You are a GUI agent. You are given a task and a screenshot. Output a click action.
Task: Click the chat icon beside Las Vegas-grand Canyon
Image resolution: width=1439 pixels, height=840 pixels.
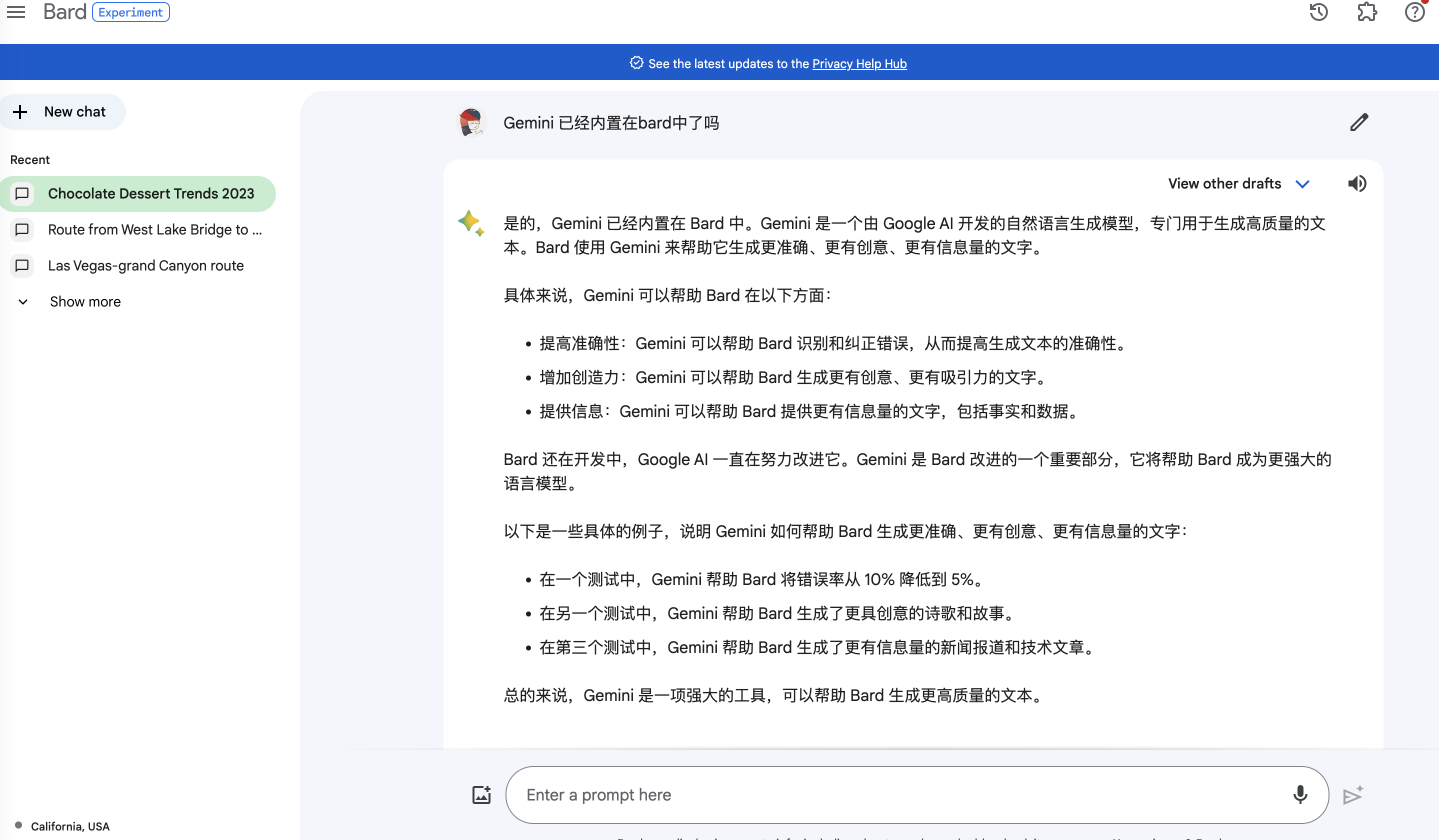pyautogui.click(x=21, y=265)
